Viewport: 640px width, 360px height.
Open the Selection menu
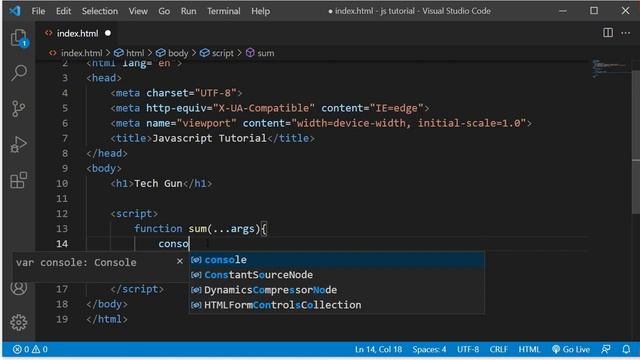100,11
